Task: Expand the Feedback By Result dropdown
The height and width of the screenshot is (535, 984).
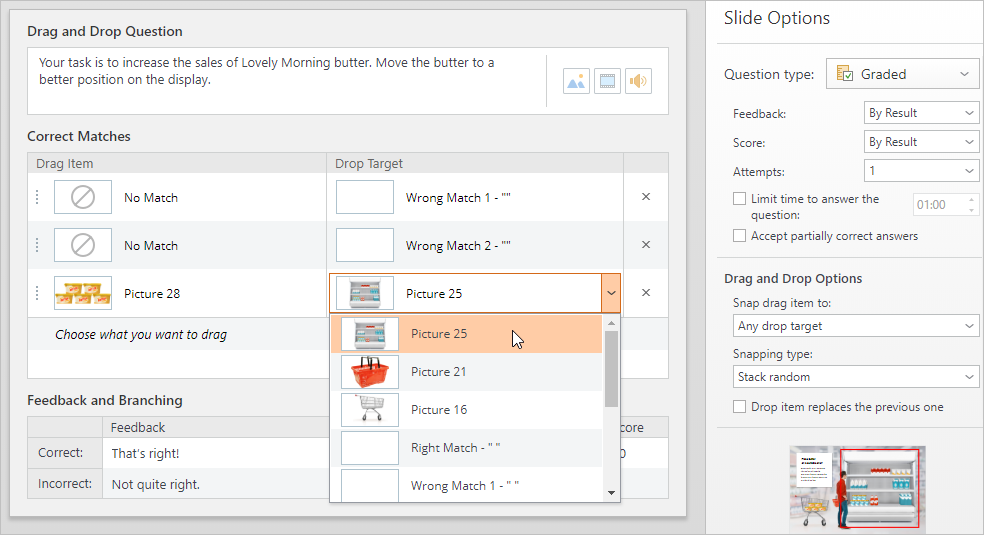Action: (x=921, y=113)
